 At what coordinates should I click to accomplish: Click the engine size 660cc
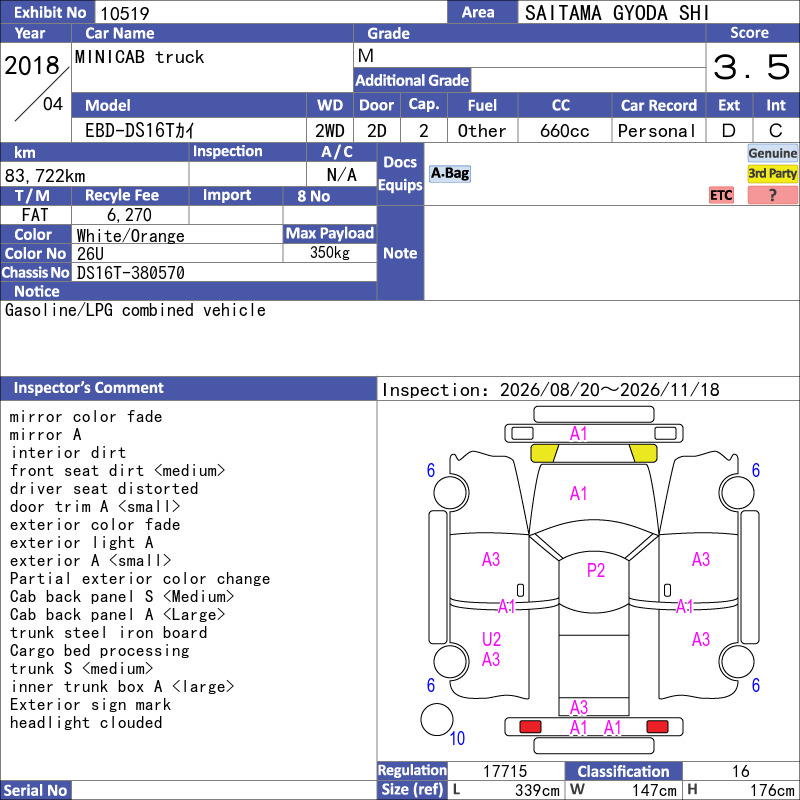click(x=564, y=131)
